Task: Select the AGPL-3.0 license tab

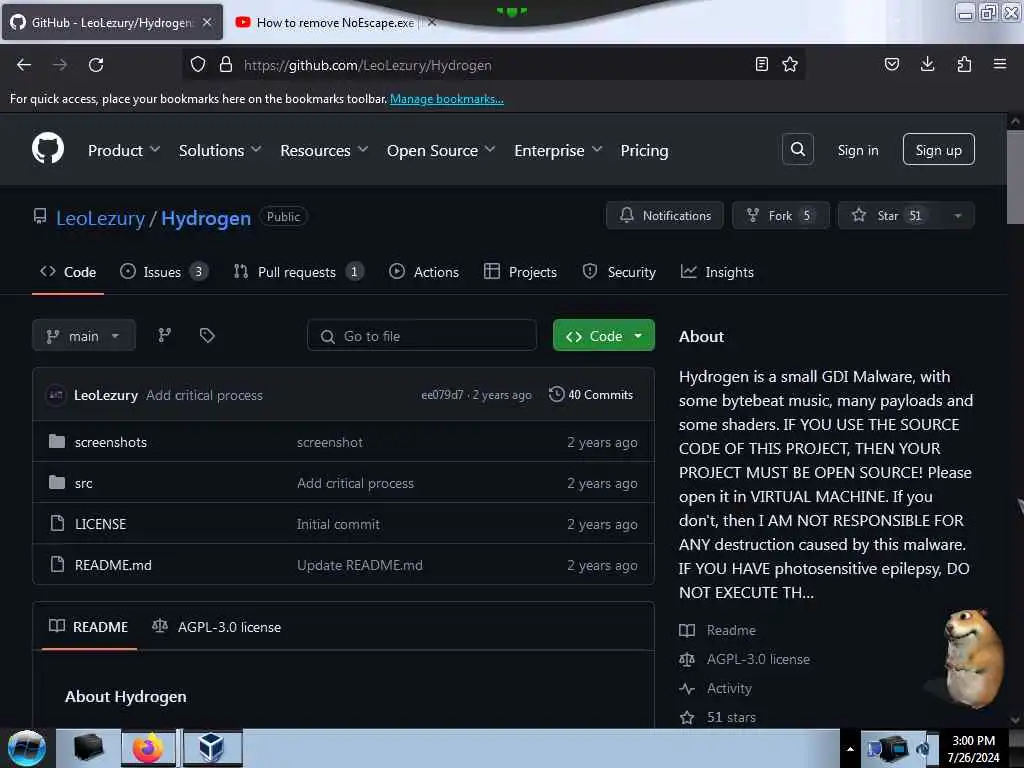Action: point(216,627)
